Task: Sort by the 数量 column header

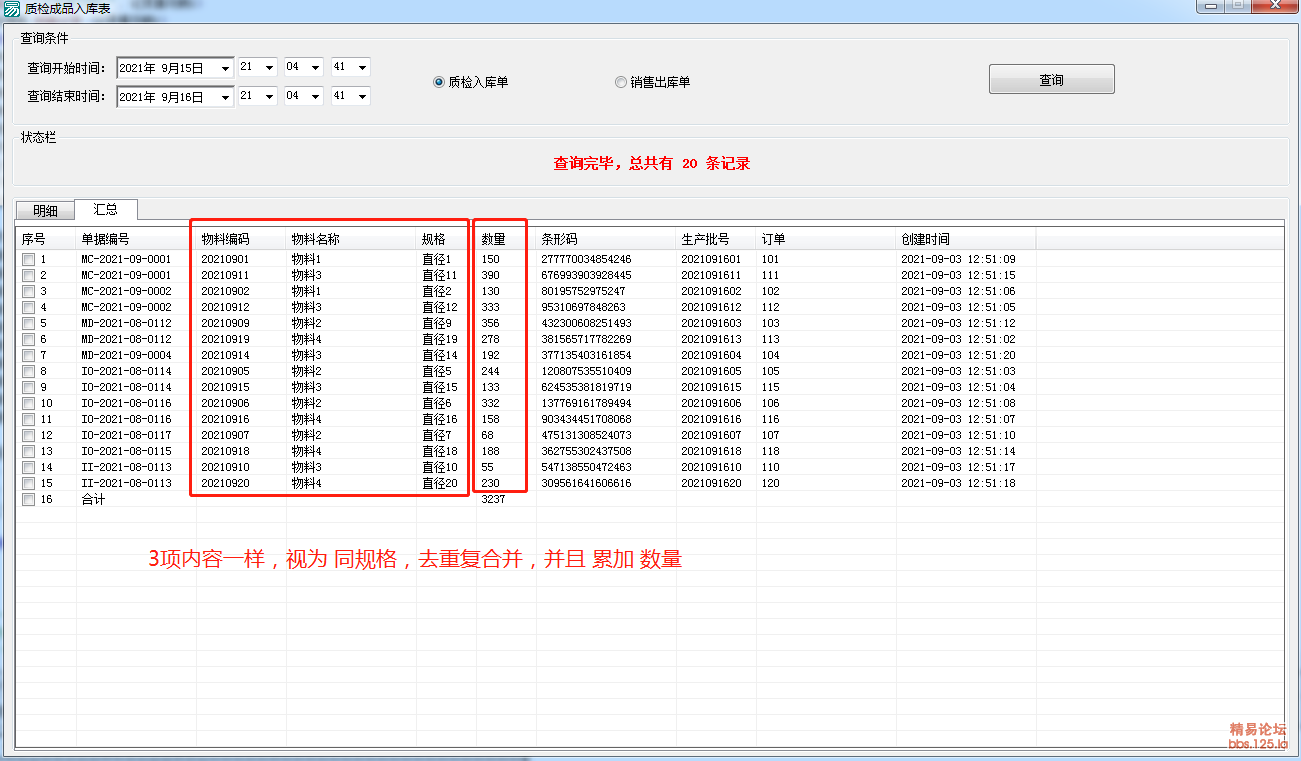Action: click(x=506, y=239)
